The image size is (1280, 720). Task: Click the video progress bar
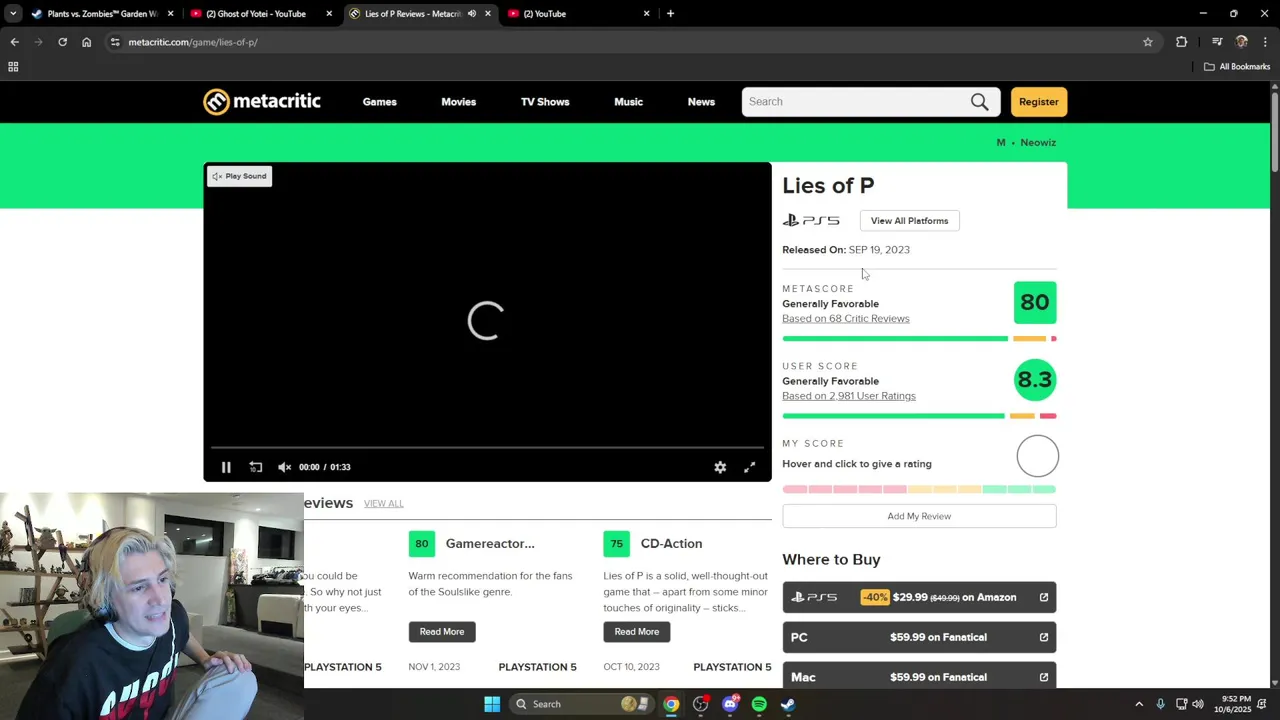(x=487, y=448)
